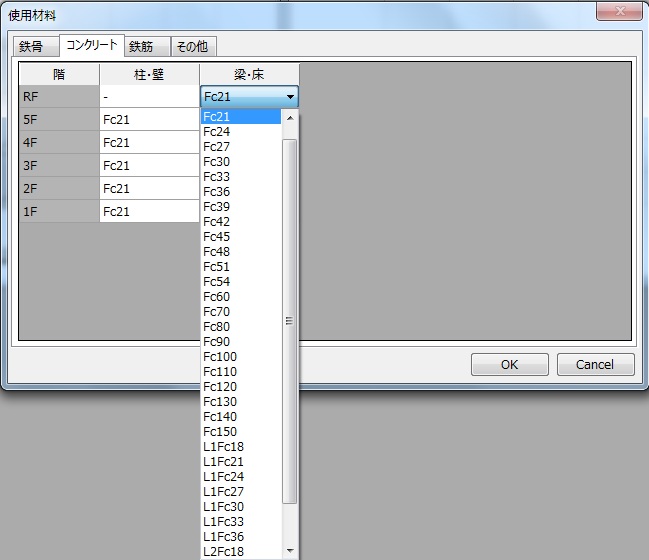Click the dropdown list scrollbar thumb
649x560 pixels.
click(x=290, y=321)
